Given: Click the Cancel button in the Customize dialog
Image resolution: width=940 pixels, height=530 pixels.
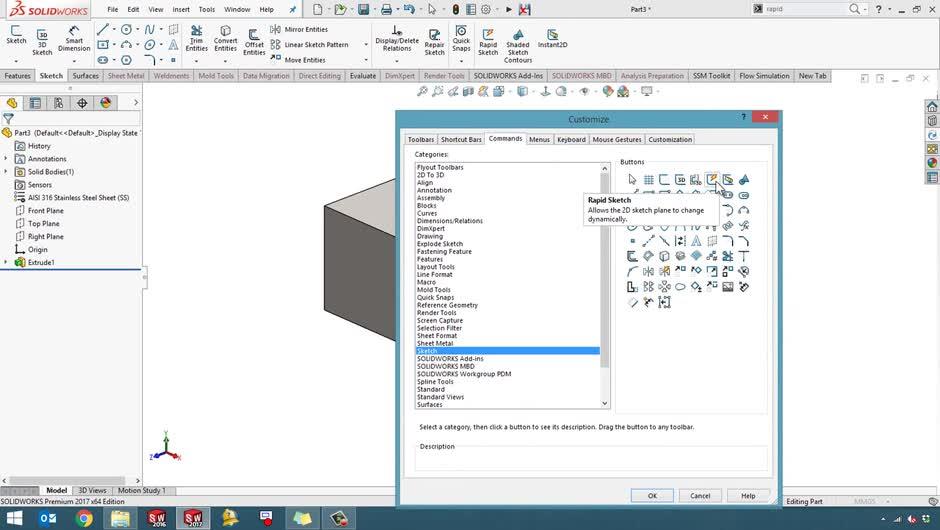Looking at the screenshot, I should tap(700, 495).
